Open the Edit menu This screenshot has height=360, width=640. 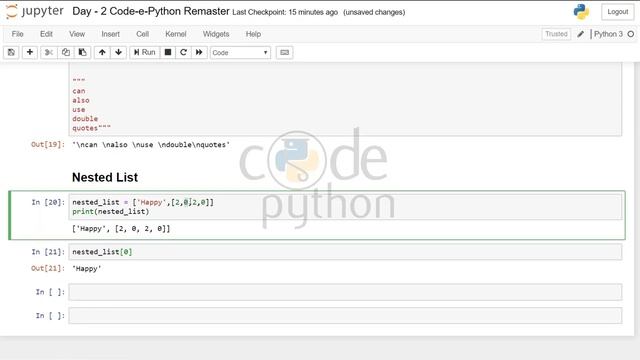click(46, 34)
